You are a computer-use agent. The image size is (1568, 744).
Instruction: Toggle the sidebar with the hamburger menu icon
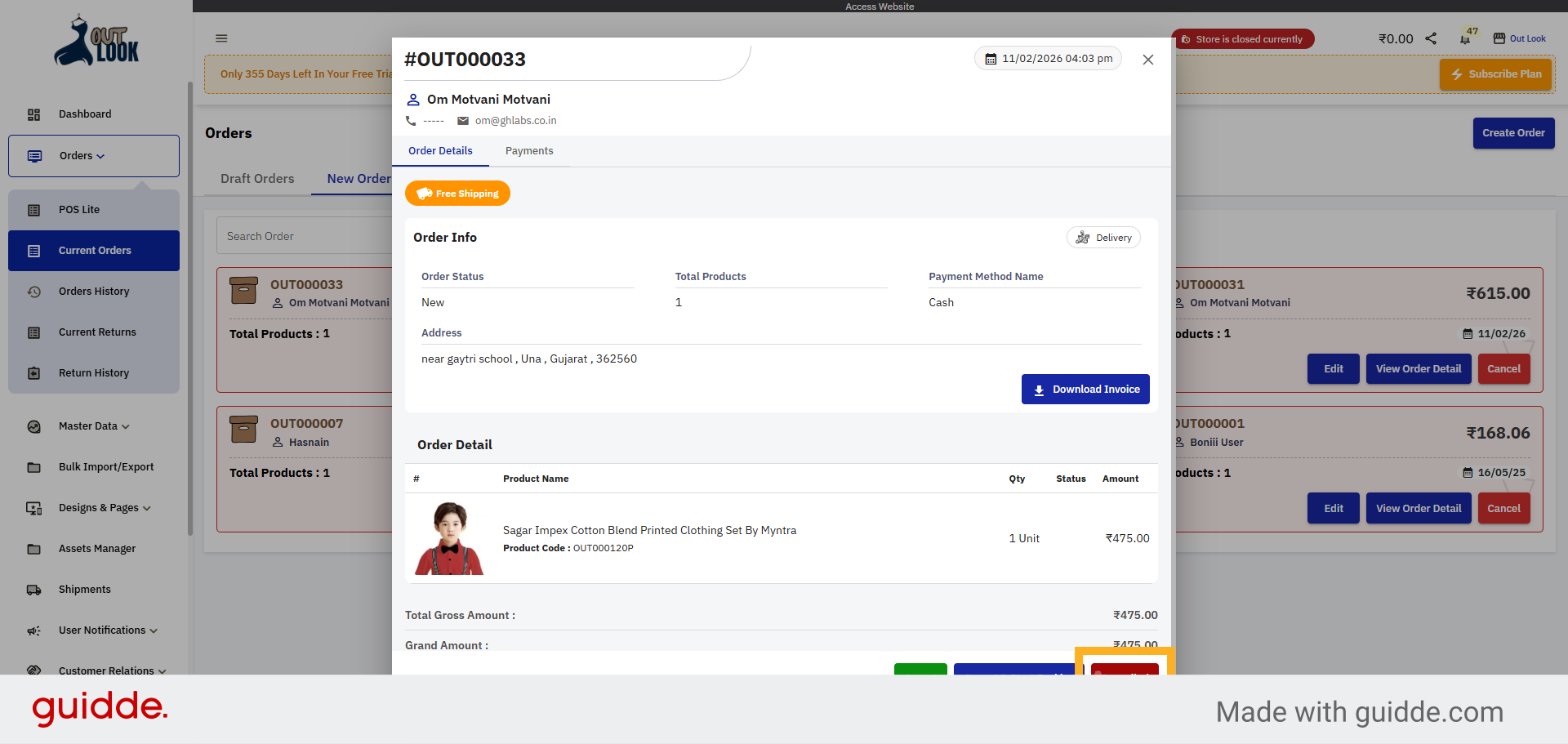coord(221,38)
